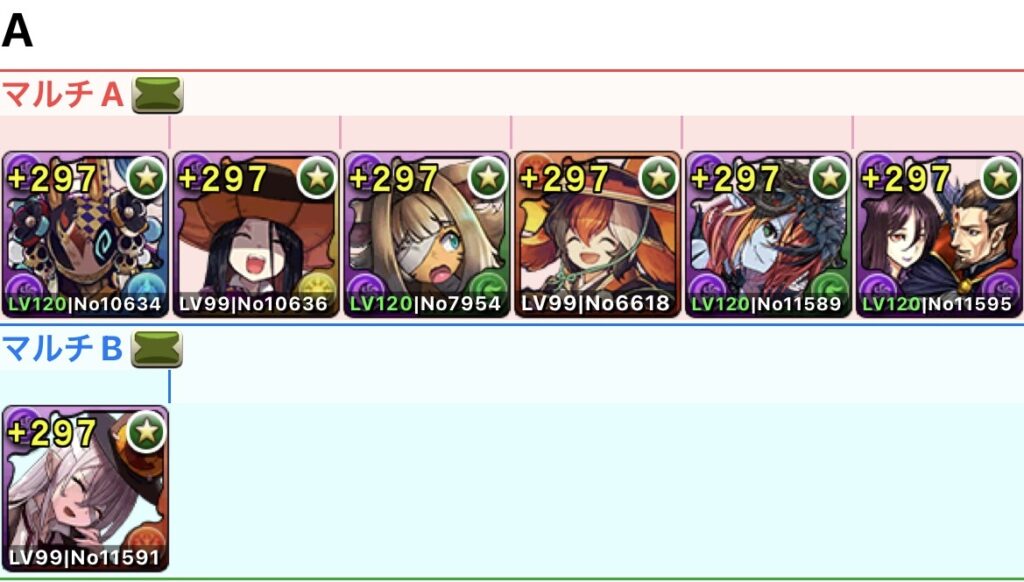Select blue-skinned monster card No11589
This screenshot has height=582, width=1024.
pyautogui.click(x=769, y=234)
